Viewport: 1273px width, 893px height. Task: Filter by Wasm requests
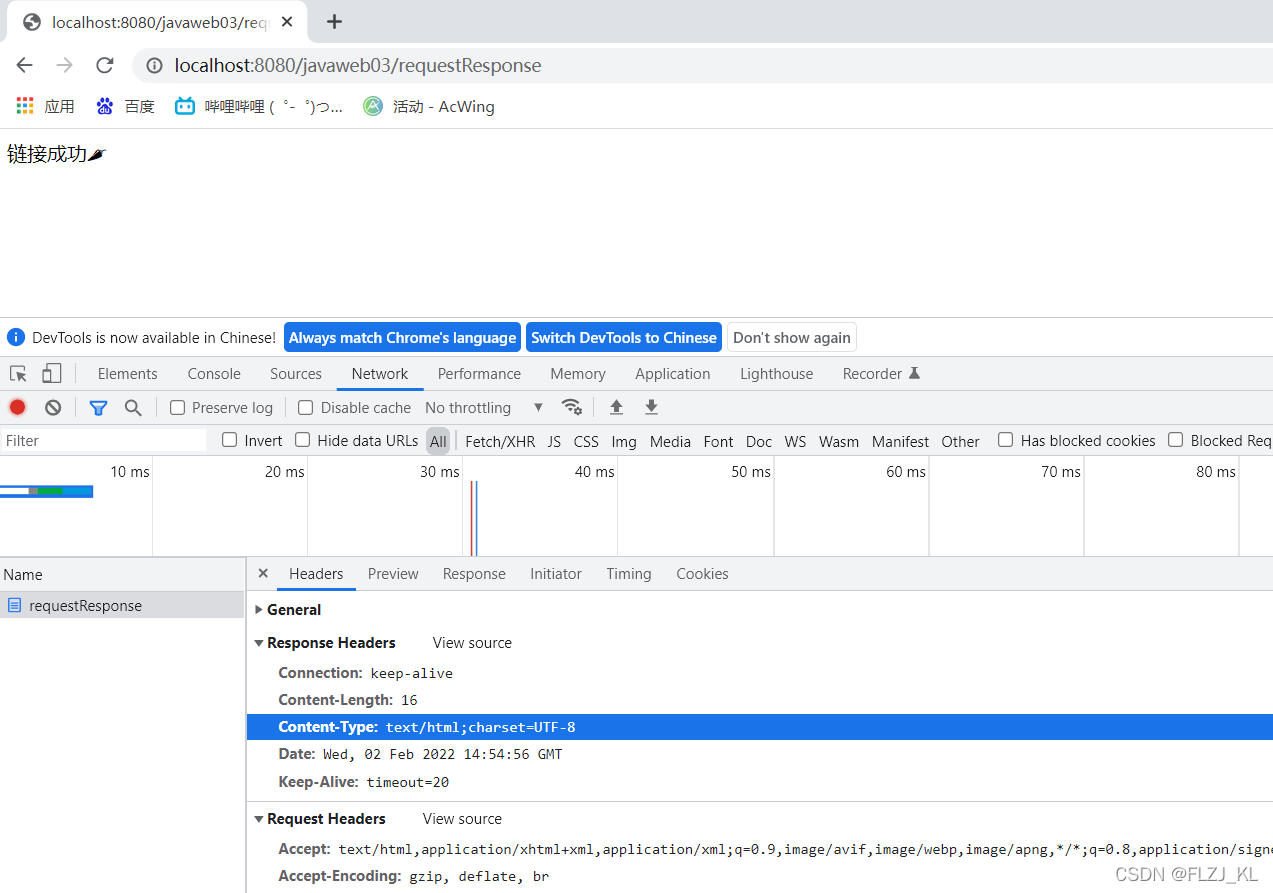pos(839,441)
